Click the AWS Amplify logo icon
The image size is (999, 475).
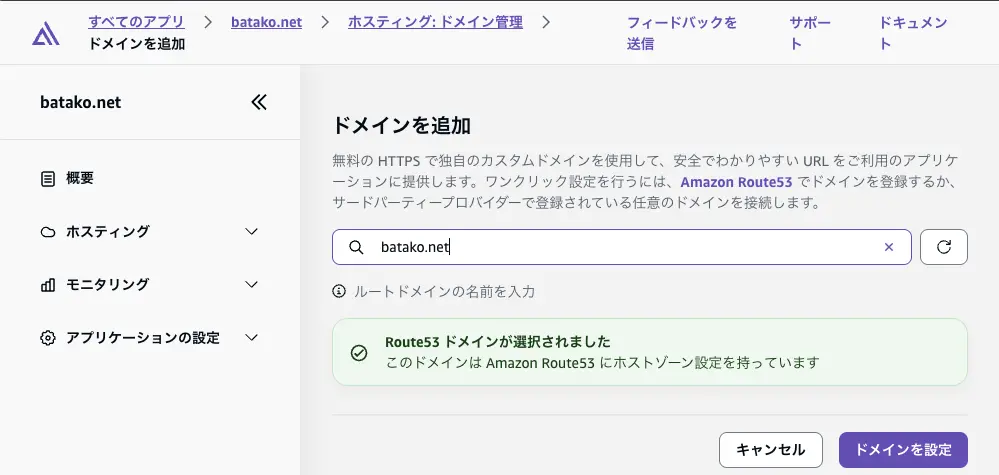(45, 34)
